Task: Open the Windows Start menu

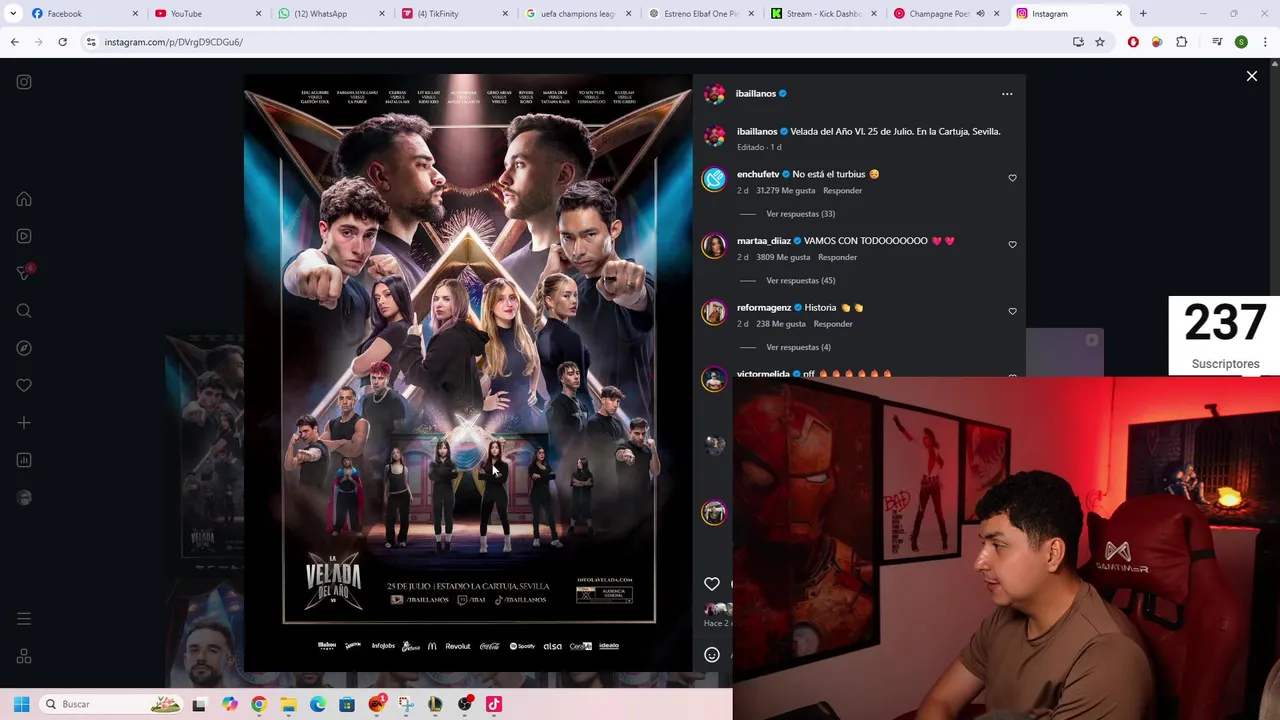Action: [x=21, y=704]
